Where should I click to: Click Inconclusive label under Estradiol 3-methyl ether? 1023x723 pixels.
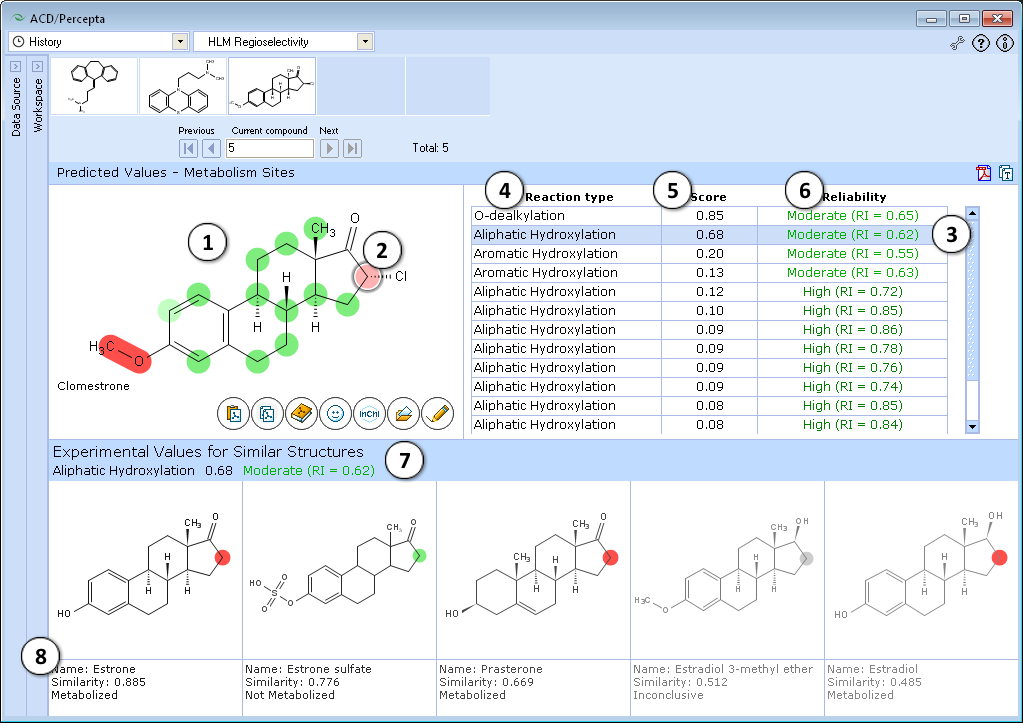click(668, 696)
